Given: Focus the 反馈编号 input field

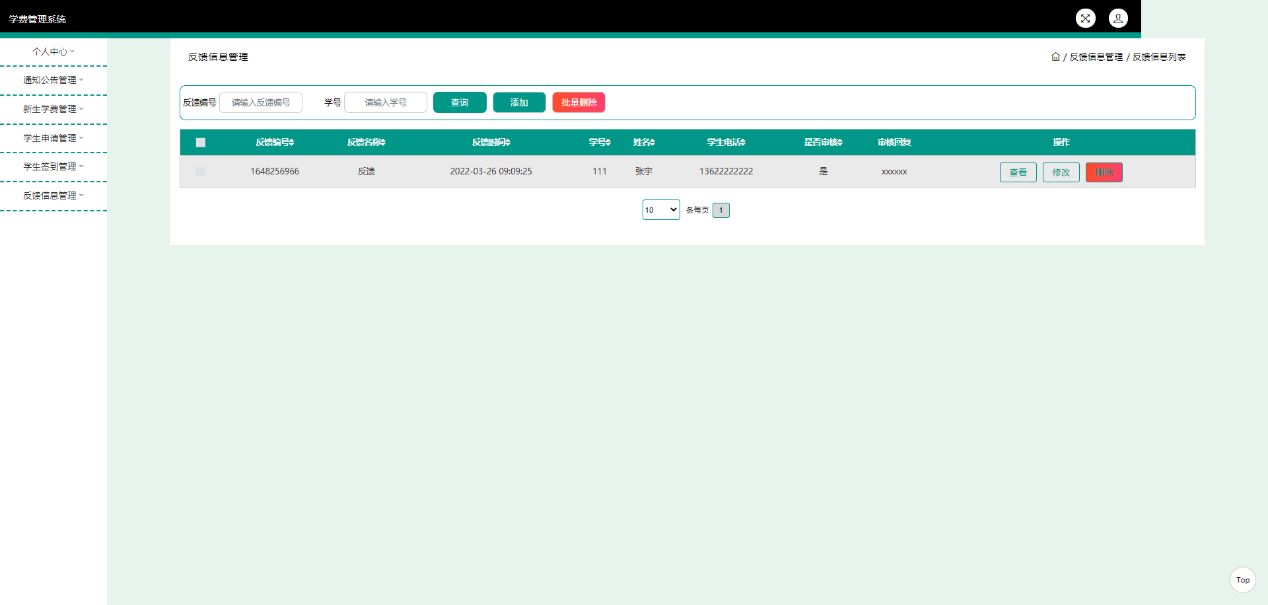Looking at the screenshot, I should tap(261, 103).
